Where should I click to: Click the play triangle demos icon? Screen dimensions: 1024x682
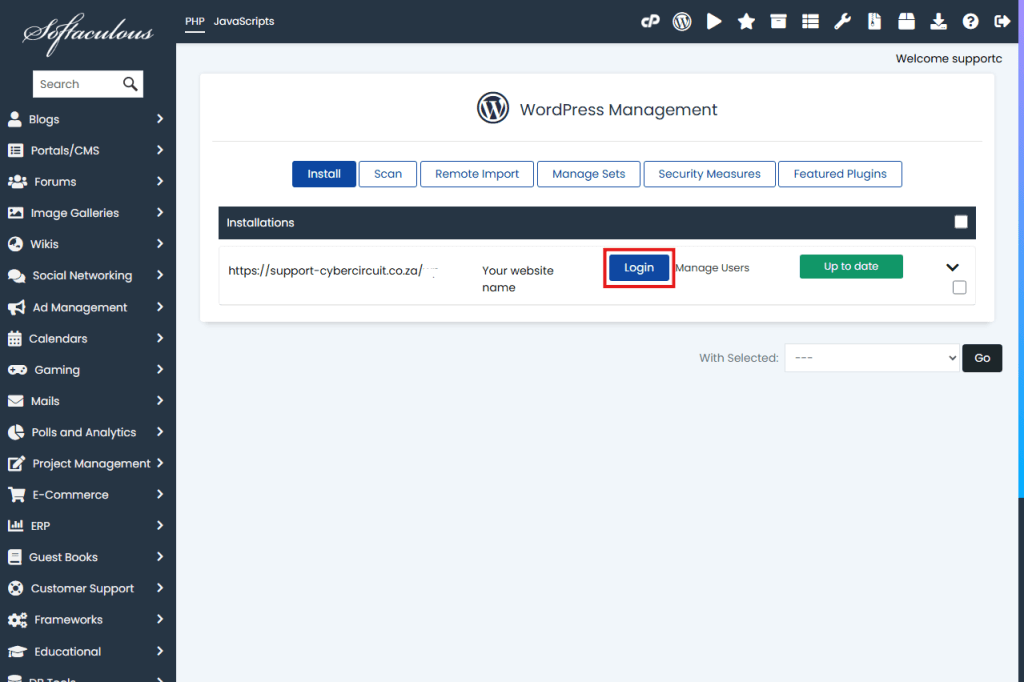[x=714, y=21]
